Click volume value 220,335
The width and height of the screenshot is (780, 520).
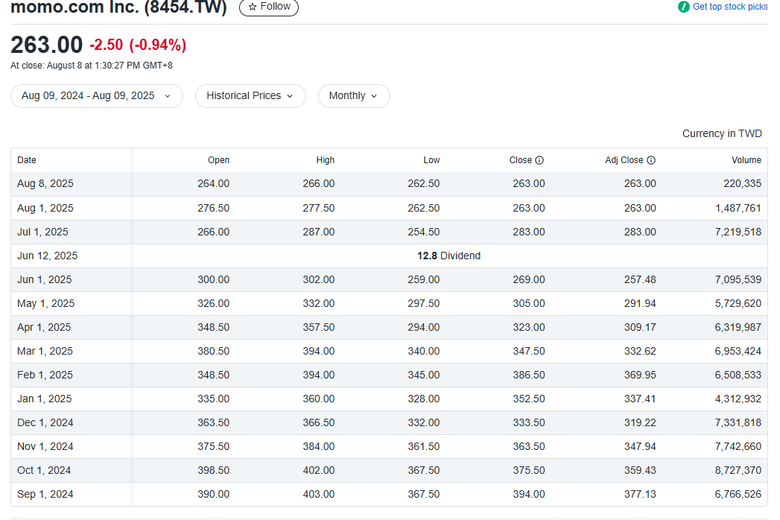pyautogui.click(x=742, y=184)
